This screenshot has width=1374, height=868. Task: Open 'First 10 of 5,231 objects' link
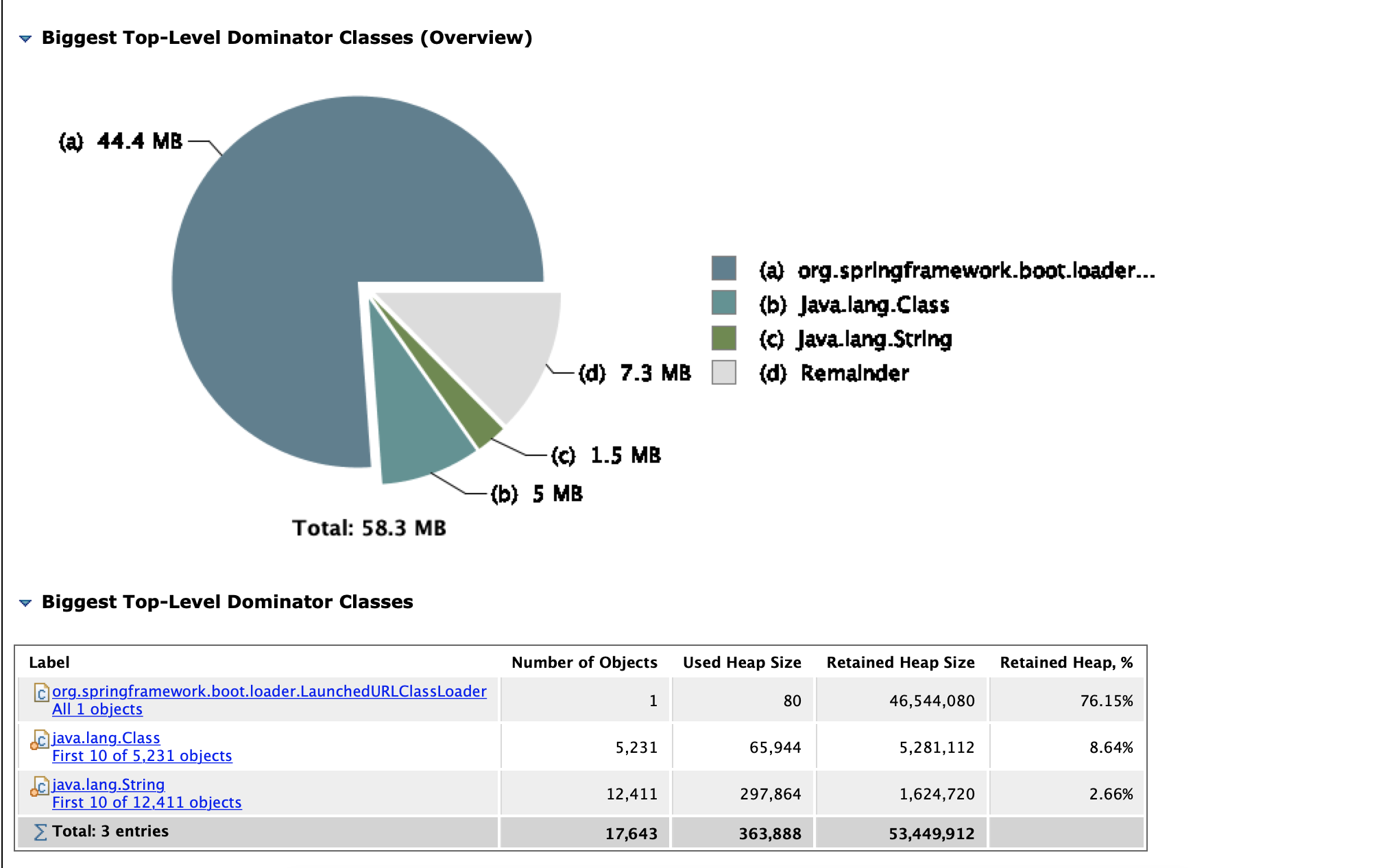pos(142,756)
